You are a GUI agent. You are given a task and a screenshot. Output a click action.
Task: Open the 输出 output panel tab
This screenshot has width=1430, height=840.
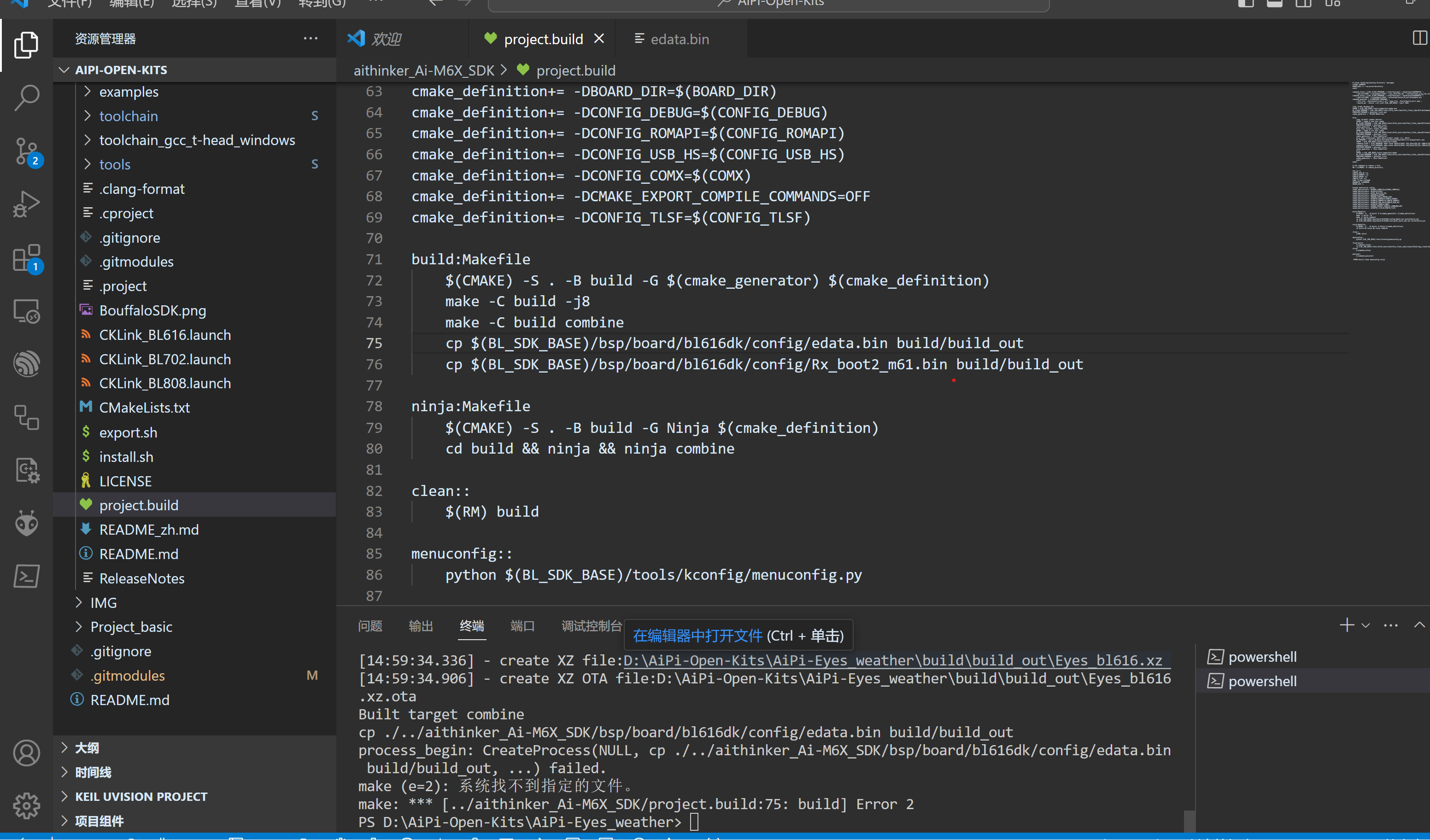point(421,625)
